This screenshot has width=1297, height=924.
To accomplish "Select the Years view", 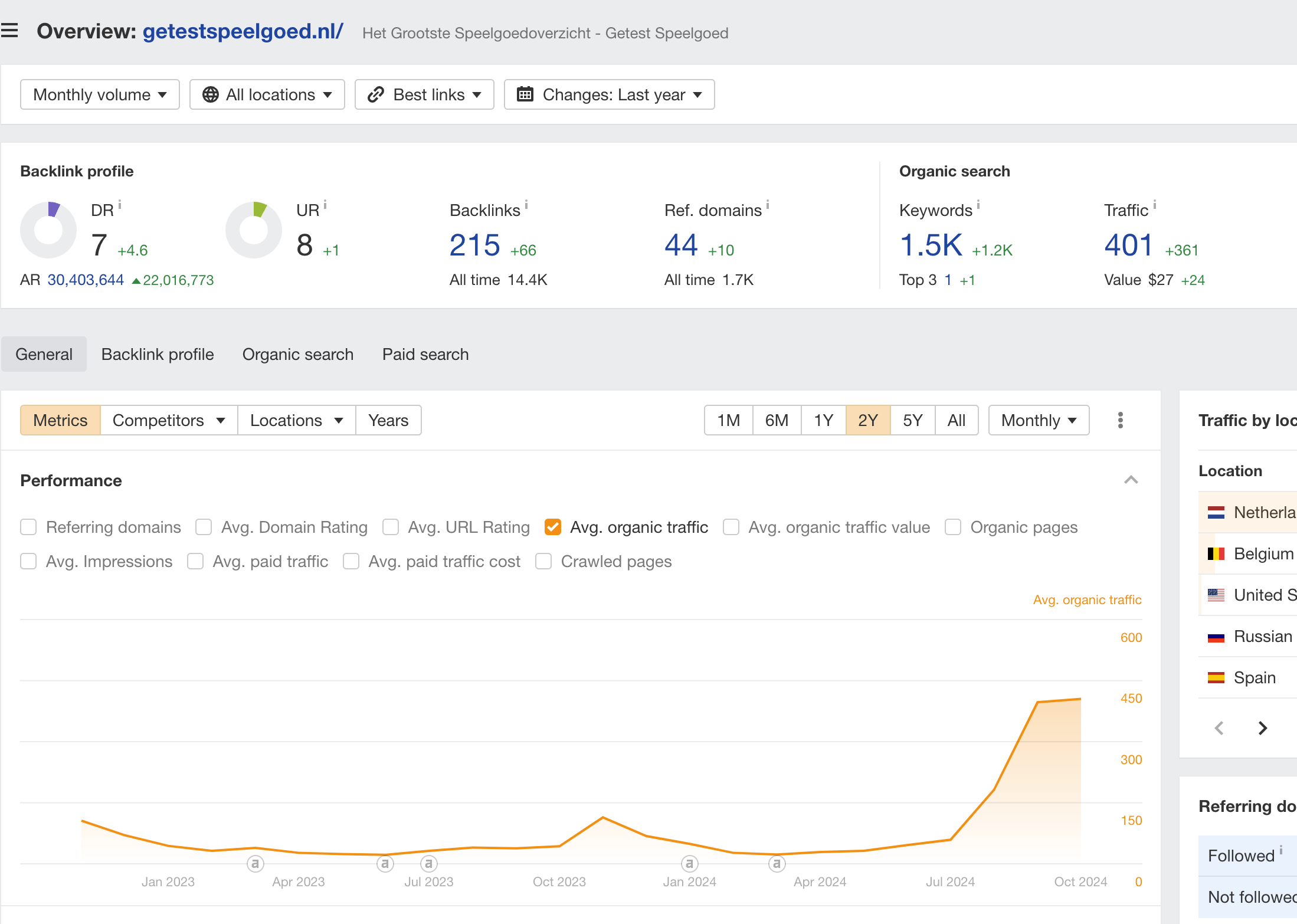I will coord(388,420).
